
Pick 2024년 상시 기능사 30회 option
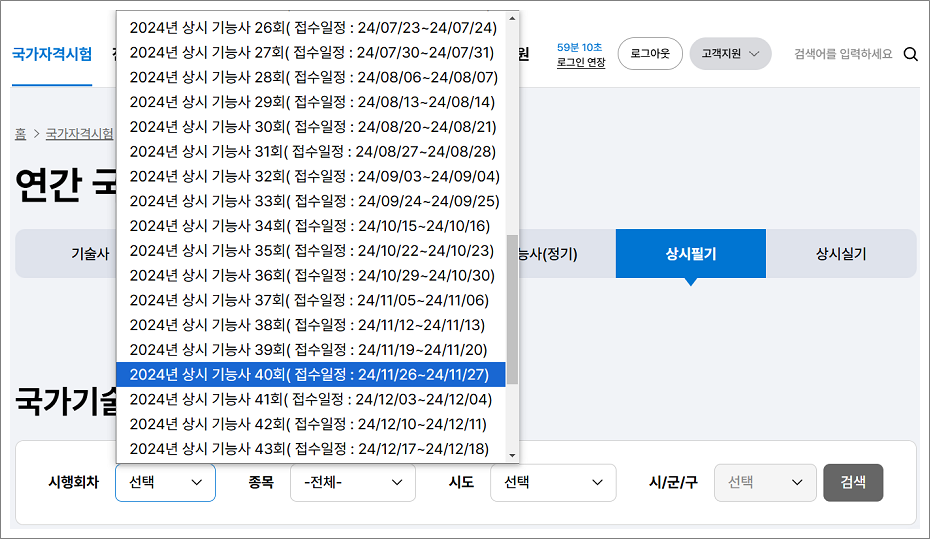tap(311, 127)
